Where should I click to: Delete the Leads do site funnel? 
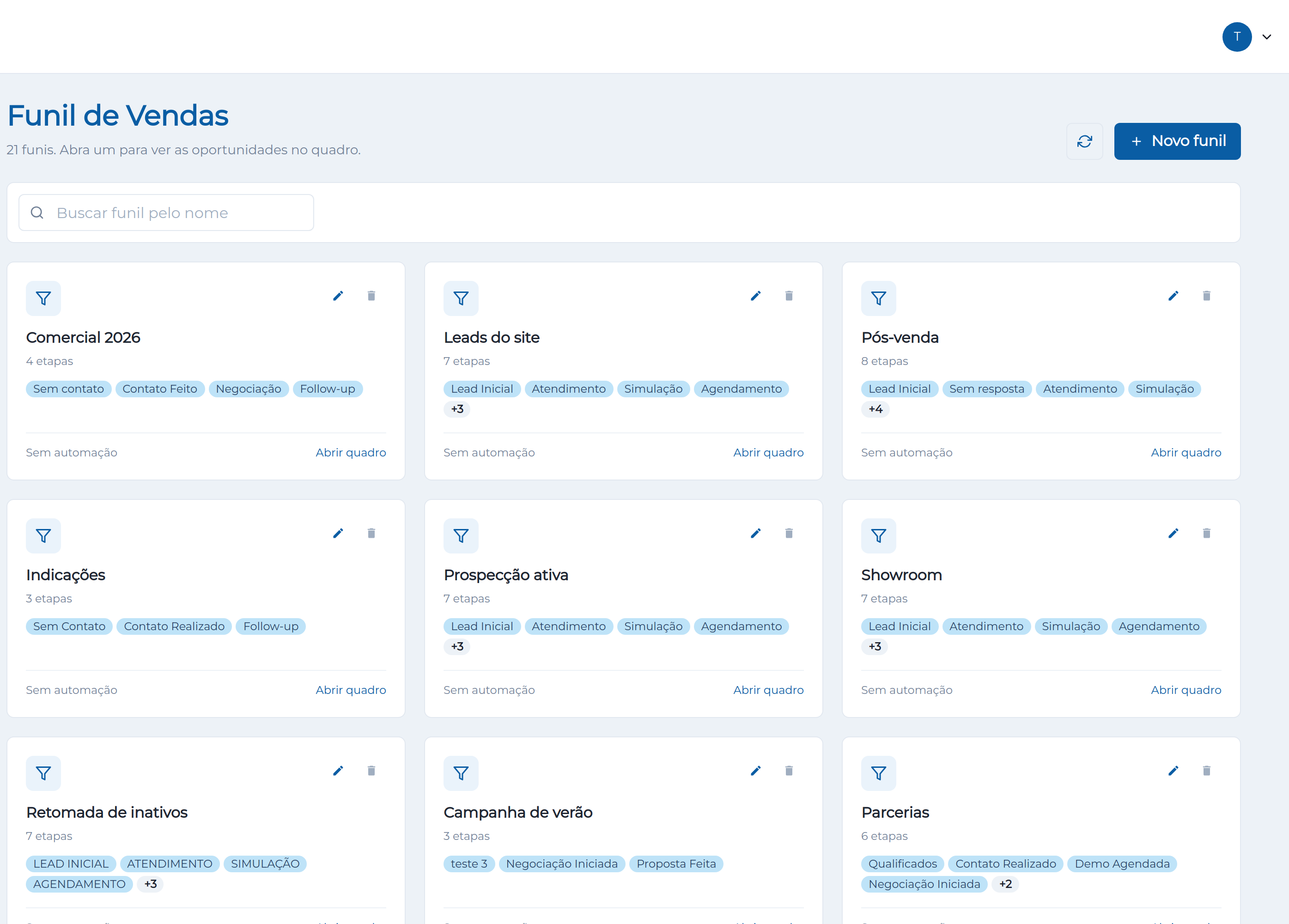789,296
